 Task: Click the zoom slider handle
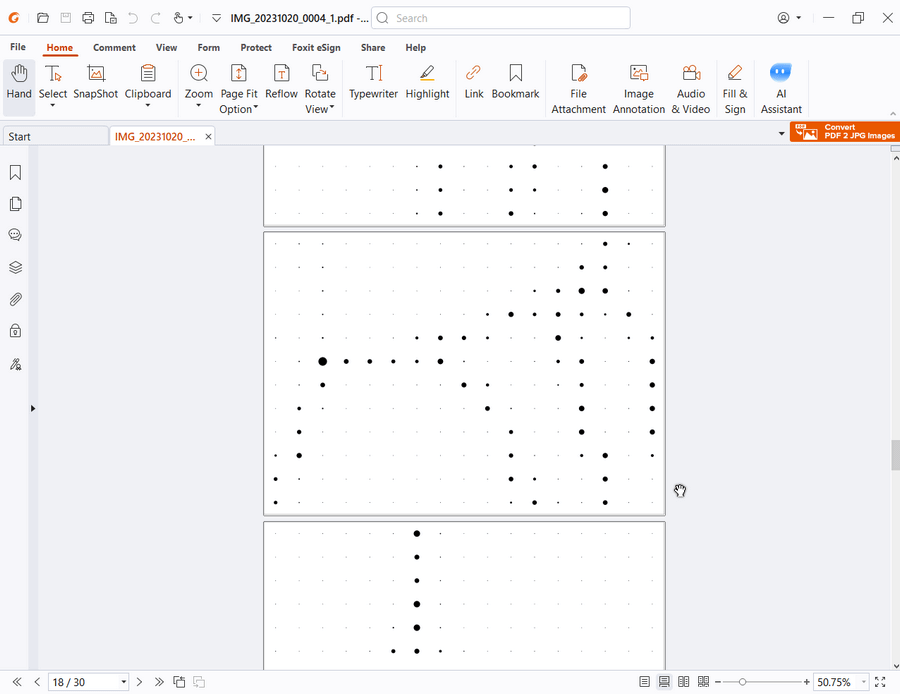[x=742, y=682]
